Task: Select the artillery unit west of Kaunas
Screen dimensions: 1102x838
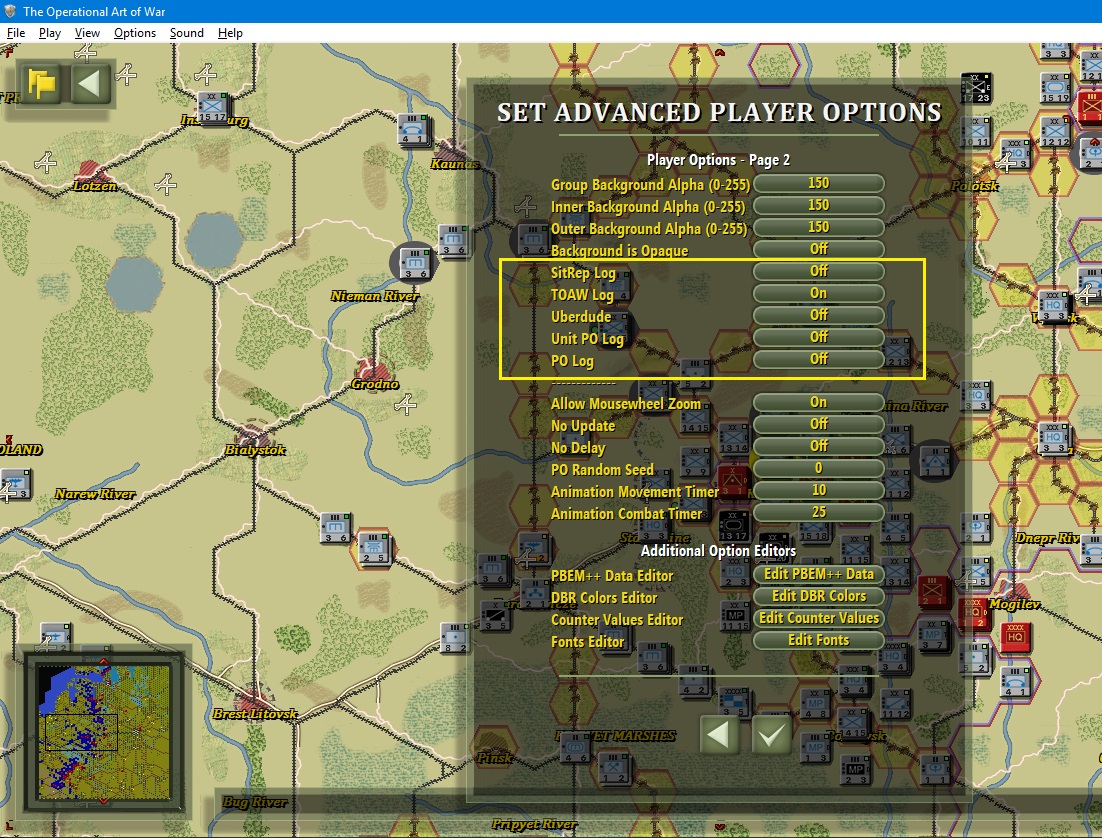Action: pyautogui.click(x=413, y=129)
